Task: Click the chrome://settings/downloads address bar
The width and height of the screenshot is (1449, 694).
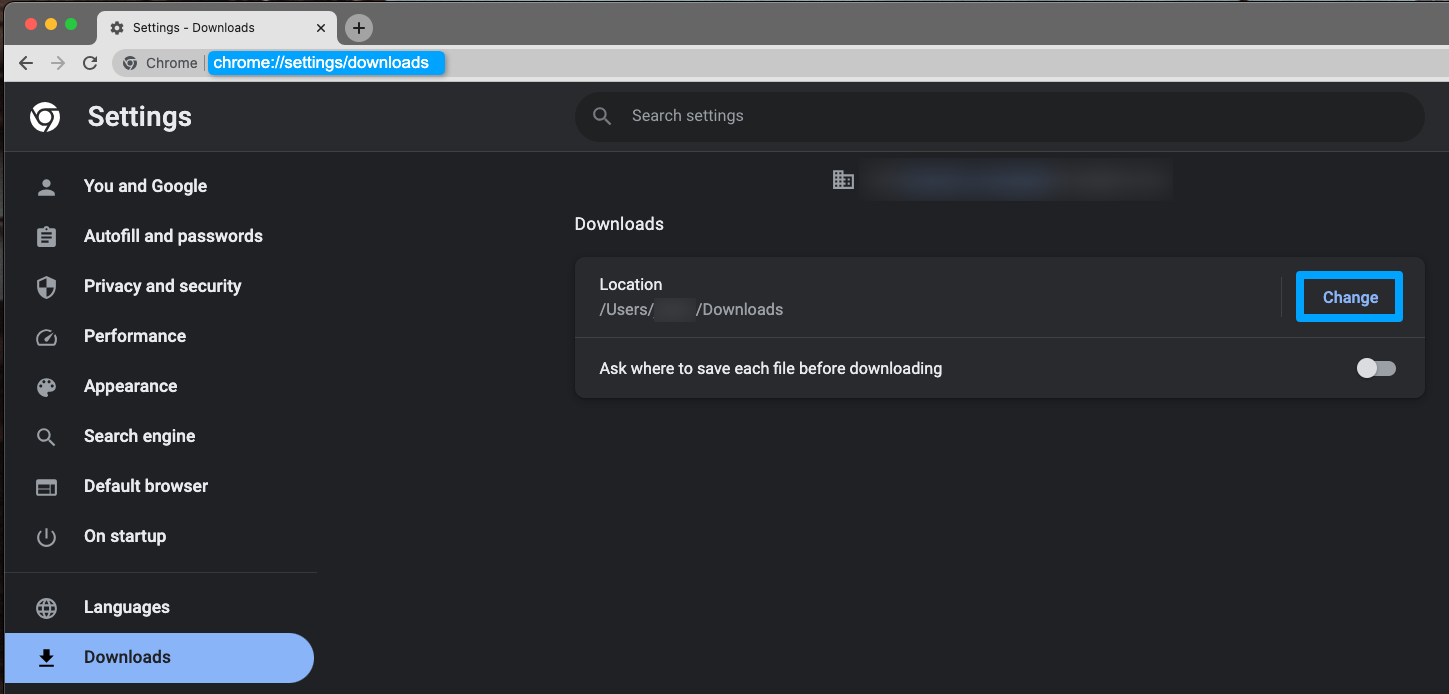Action: tap(322, 63)
